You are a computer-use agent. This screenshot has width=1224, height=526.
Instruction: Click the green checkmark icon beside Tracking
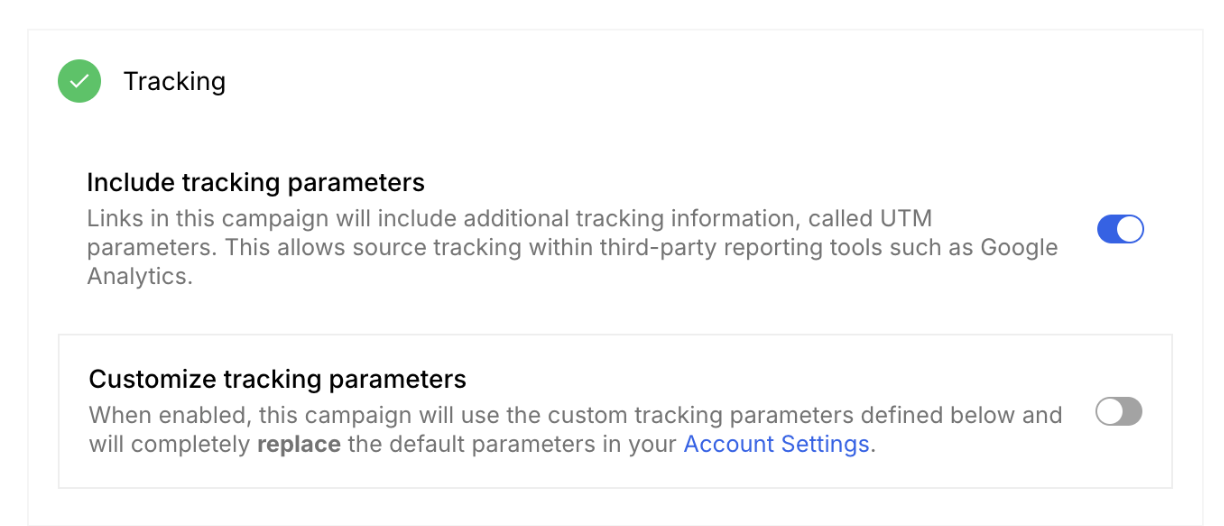click(79, 81)
